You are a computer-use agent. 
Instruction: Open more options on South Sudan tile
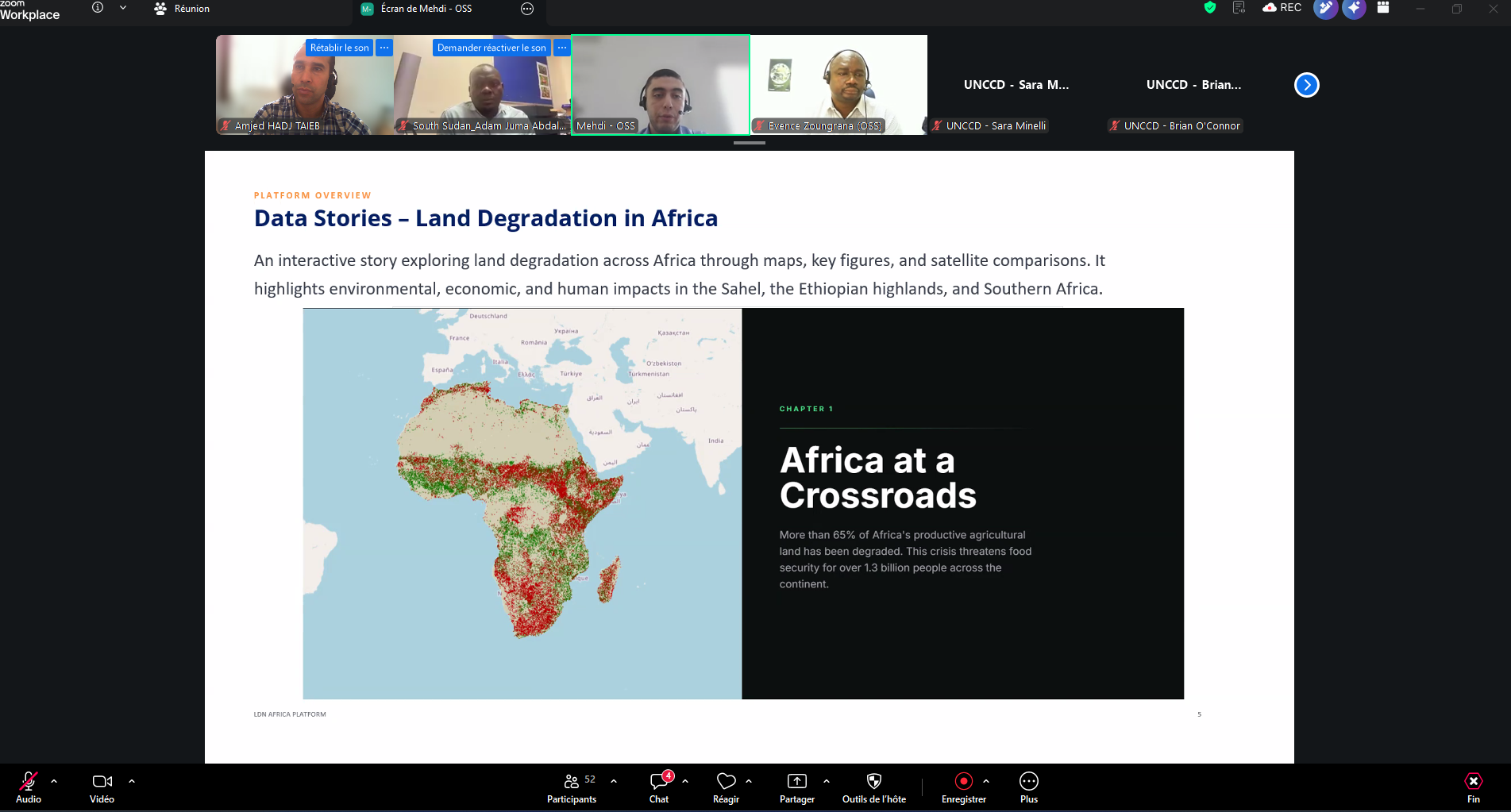pos(562,48)
